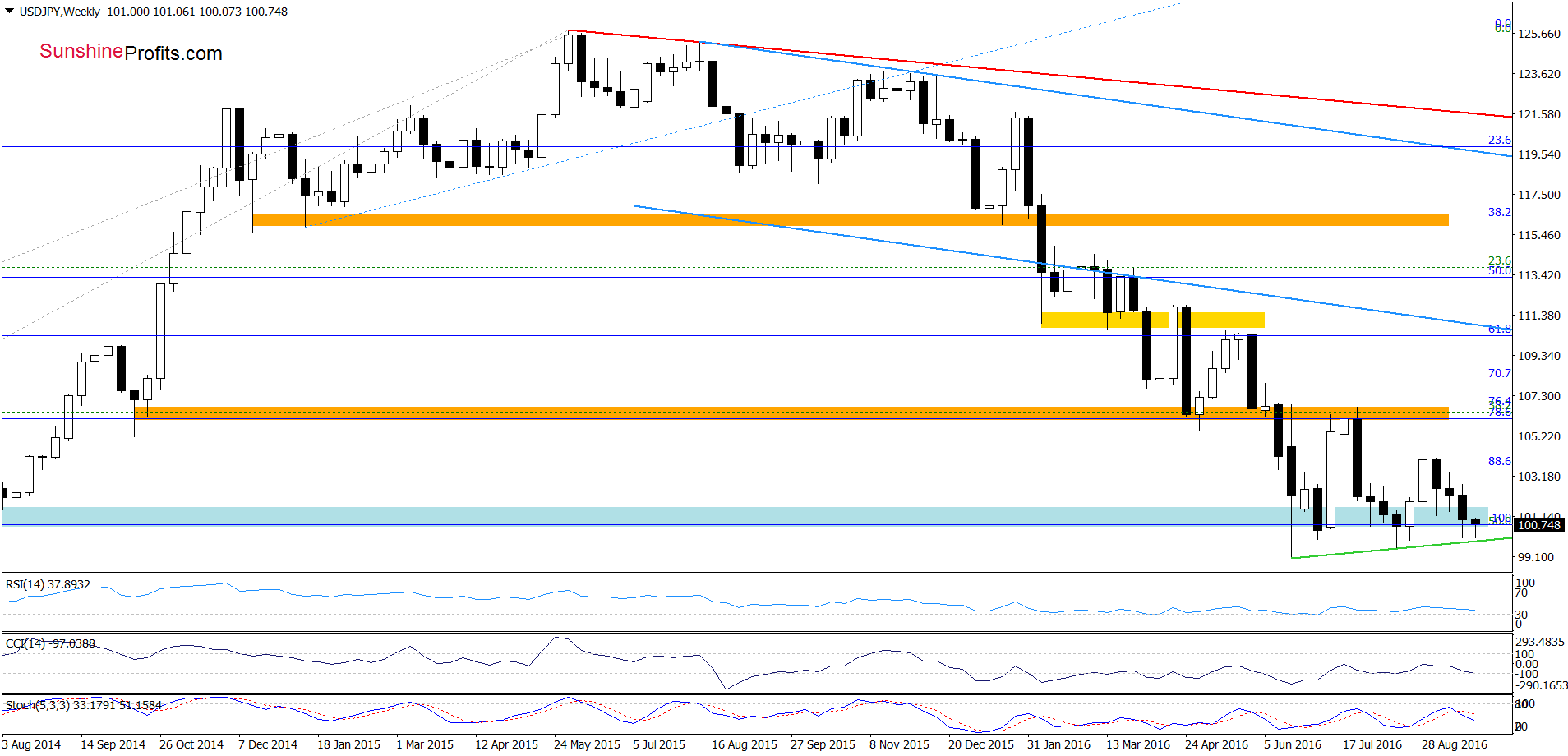
Task: Click the 119.540 price axis label
Action: pyautogui.click(x=1539, y=154)
